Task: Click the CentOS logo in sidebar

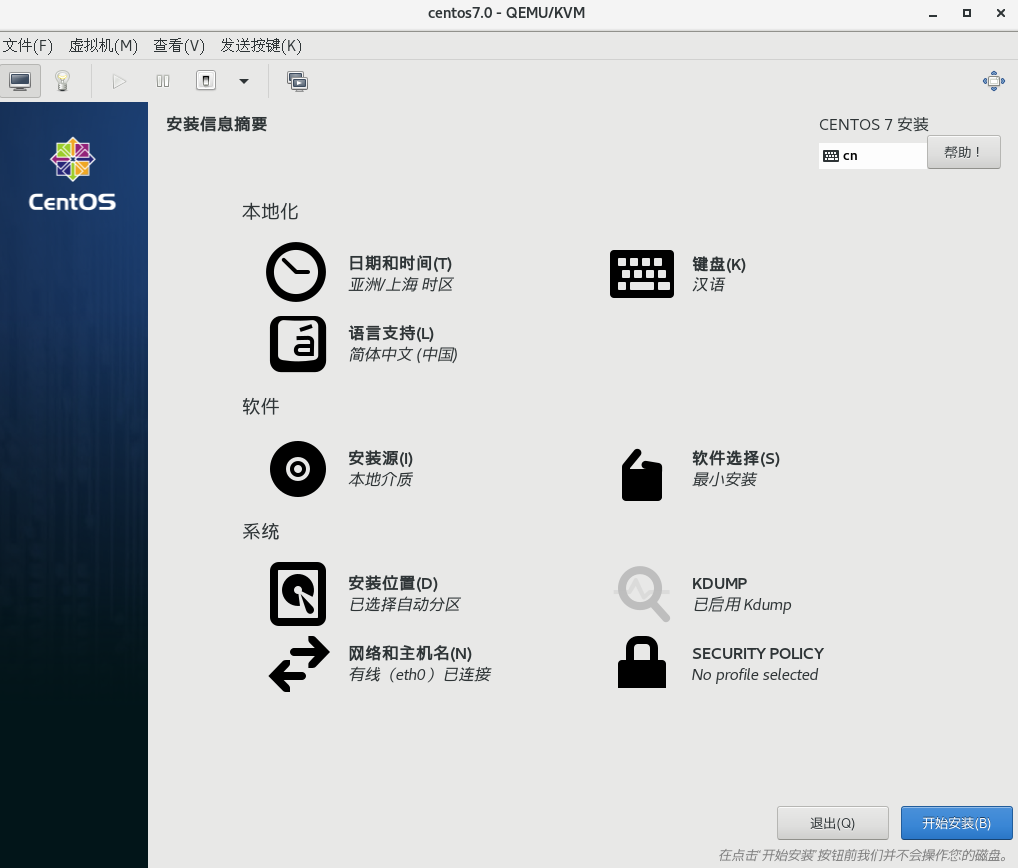Action: 73,175
